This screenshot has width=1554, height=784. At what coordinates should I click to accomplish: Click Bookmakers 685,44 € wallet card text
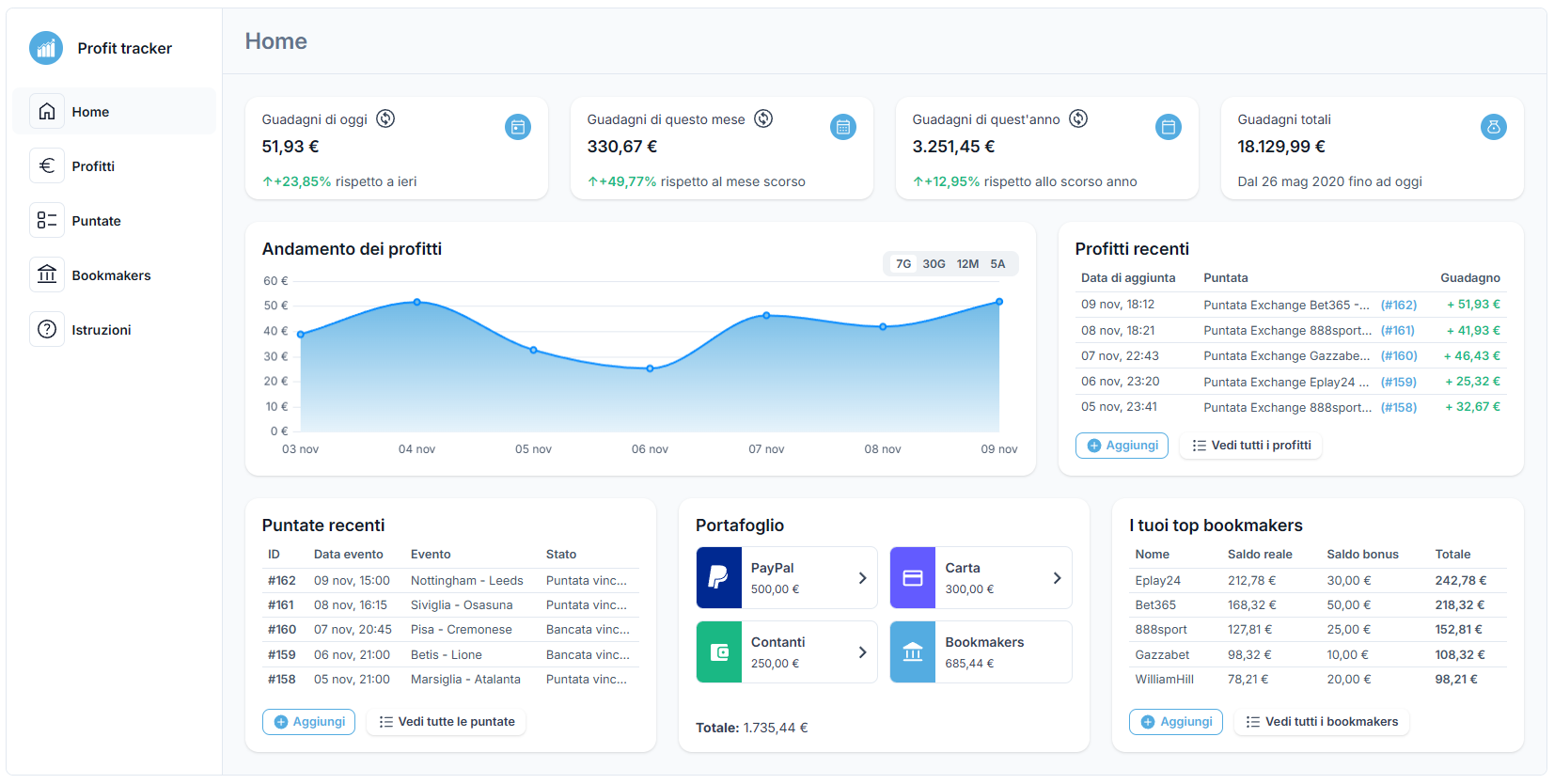984,652
